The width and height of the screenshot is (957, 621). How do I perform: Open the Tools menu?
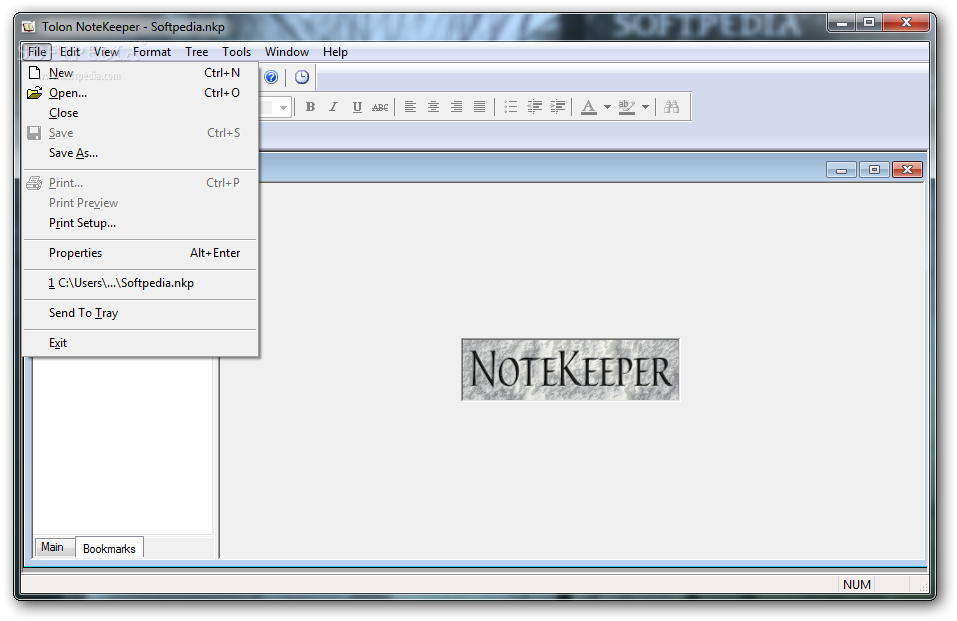[x=236, y=52]
